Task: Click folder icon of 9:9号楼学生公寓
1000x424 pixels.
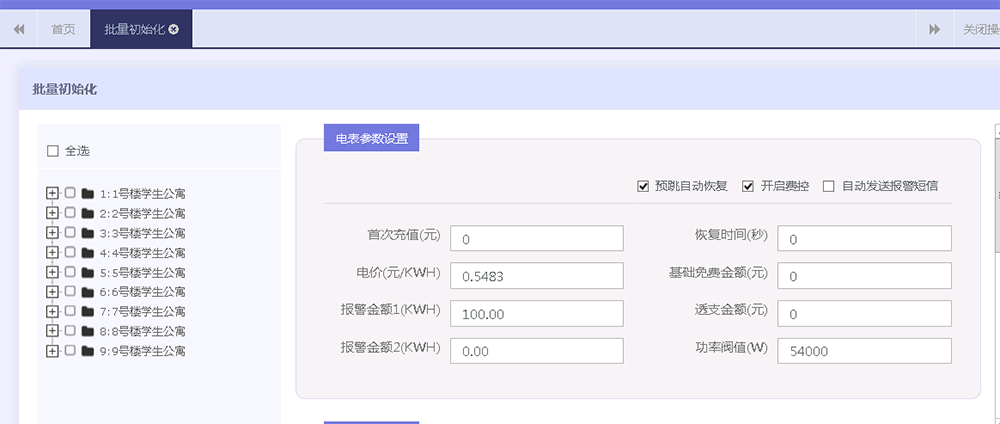Action: point(88,351)
